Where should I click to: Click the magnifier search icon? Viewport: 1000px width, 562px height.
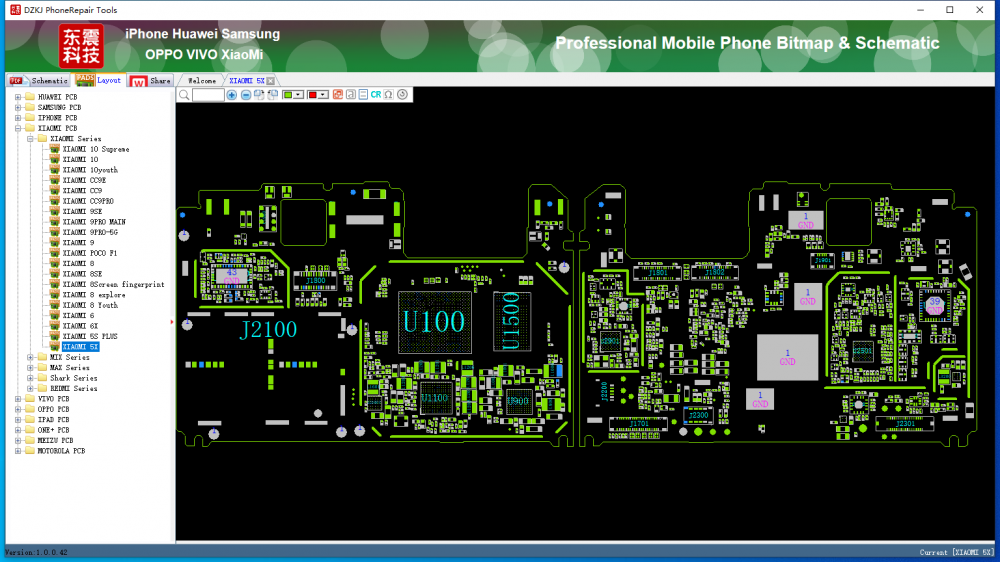(184, 95)
